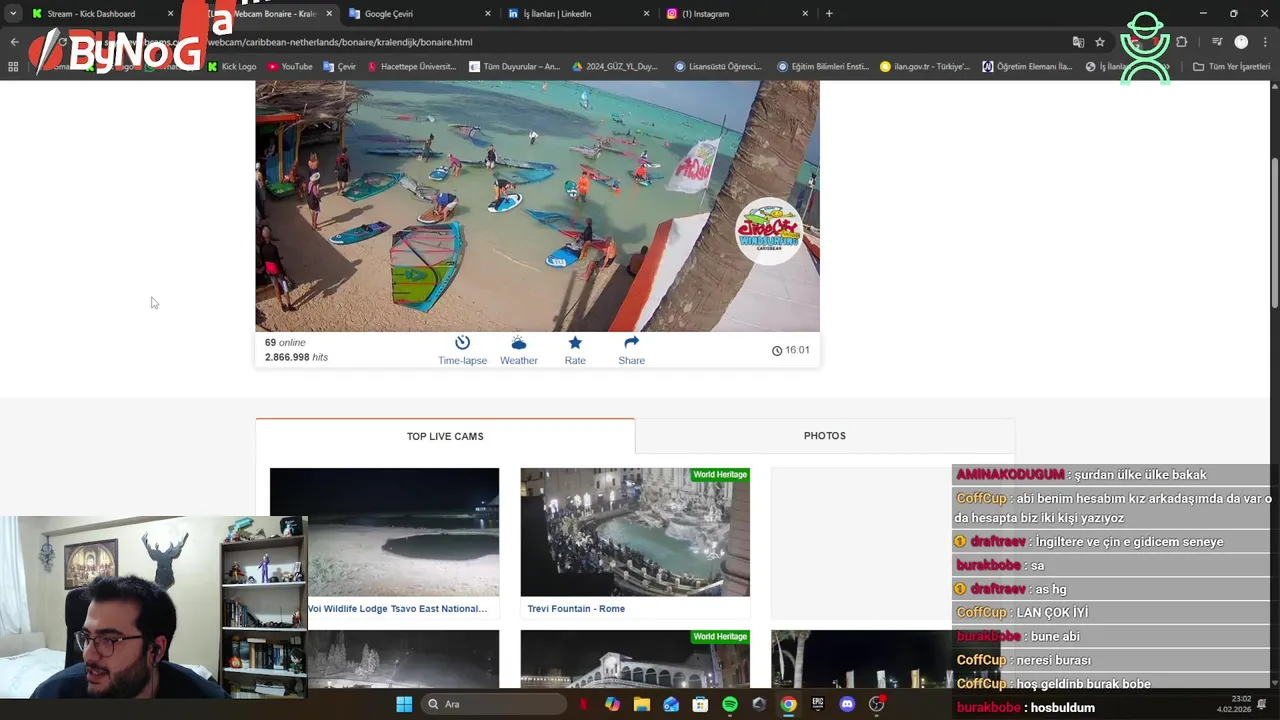Open File Explorer from the taskbar
Screen dimensions: 1280x720
pyautogui.click(x=642, y=704)
